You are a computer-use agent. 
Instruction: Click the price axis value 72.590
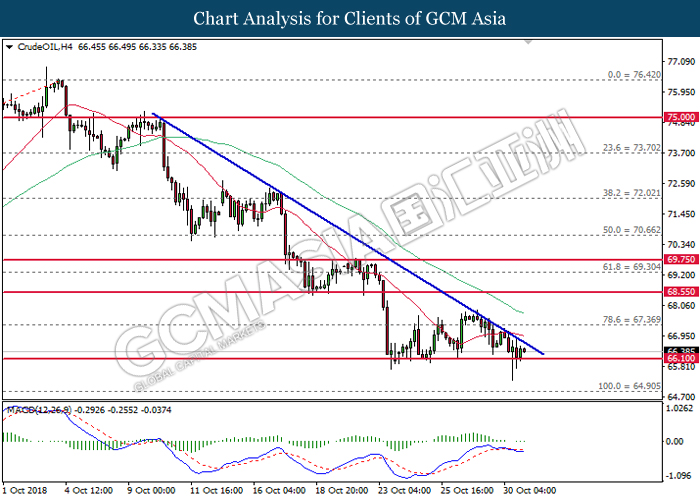pos(681,183)
